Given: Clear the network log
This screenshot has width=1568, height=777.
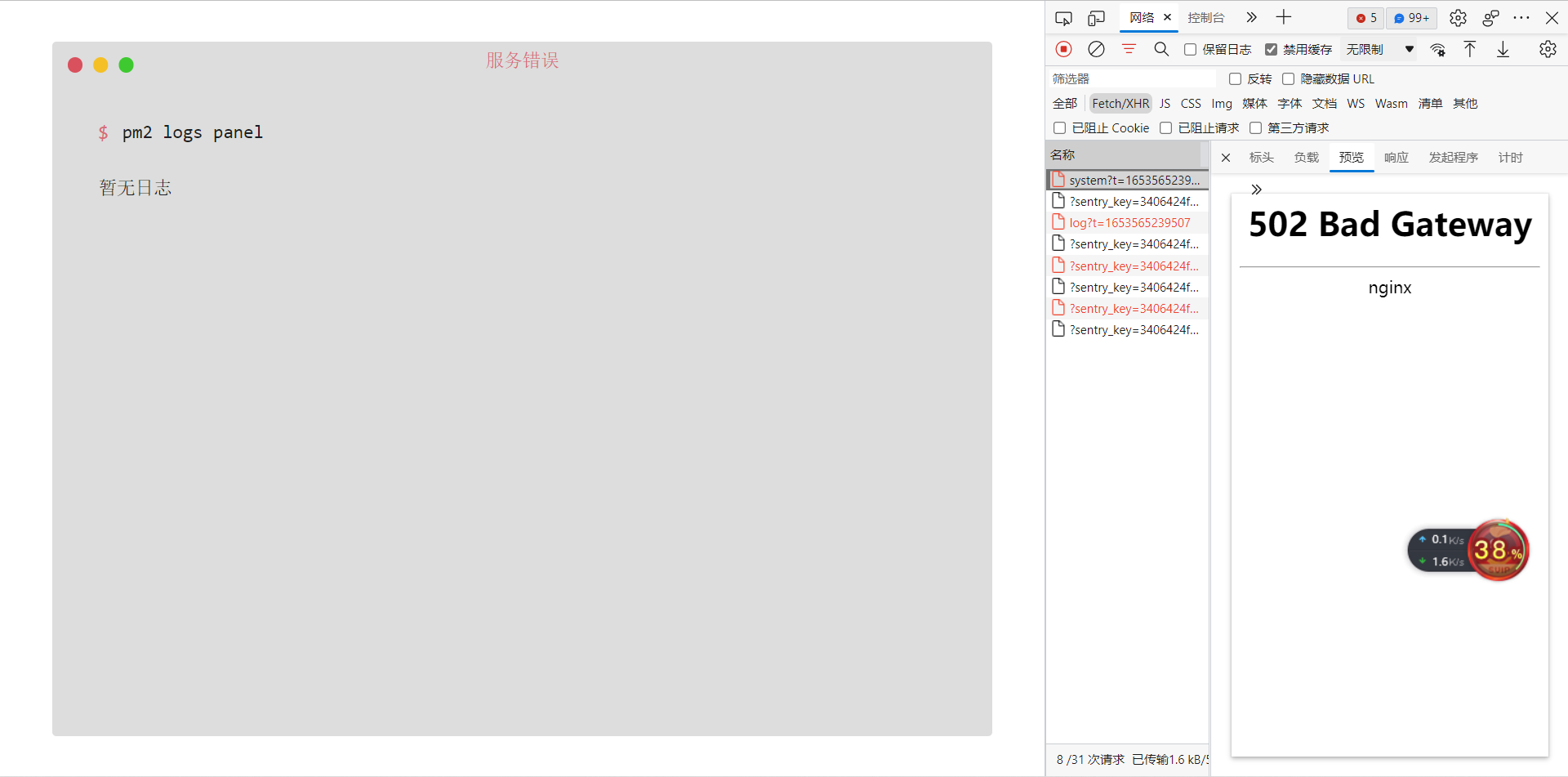Looking at the screenshot, I should [1096, 49].
